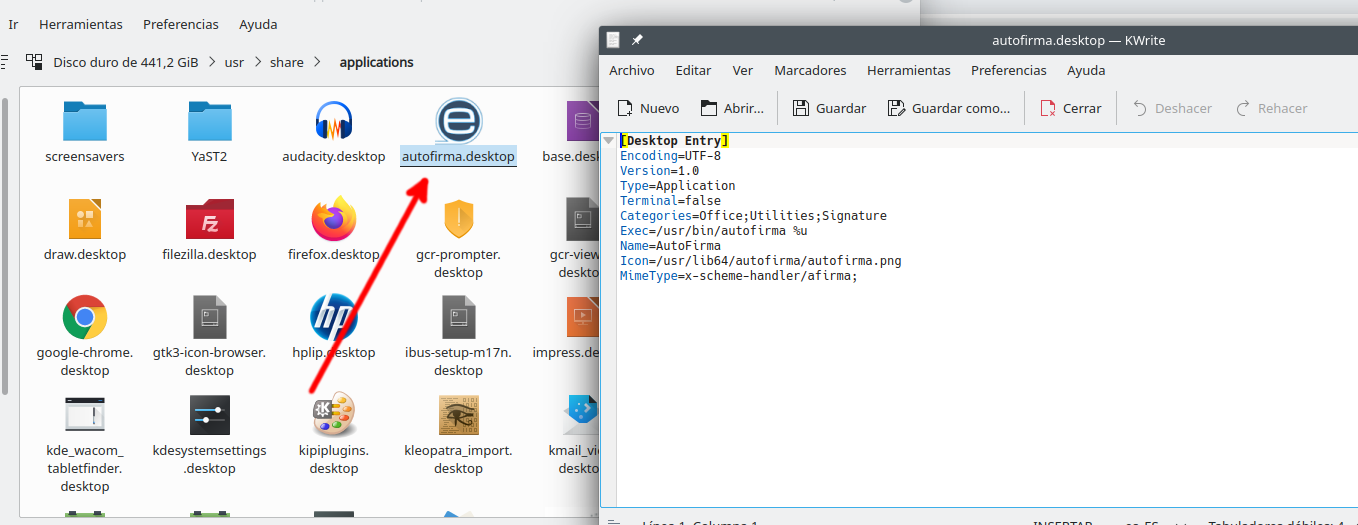This screenshot has height=525, width=1358.
Task: Collapse the Desktop Entry fold marker
Action: 608,141
